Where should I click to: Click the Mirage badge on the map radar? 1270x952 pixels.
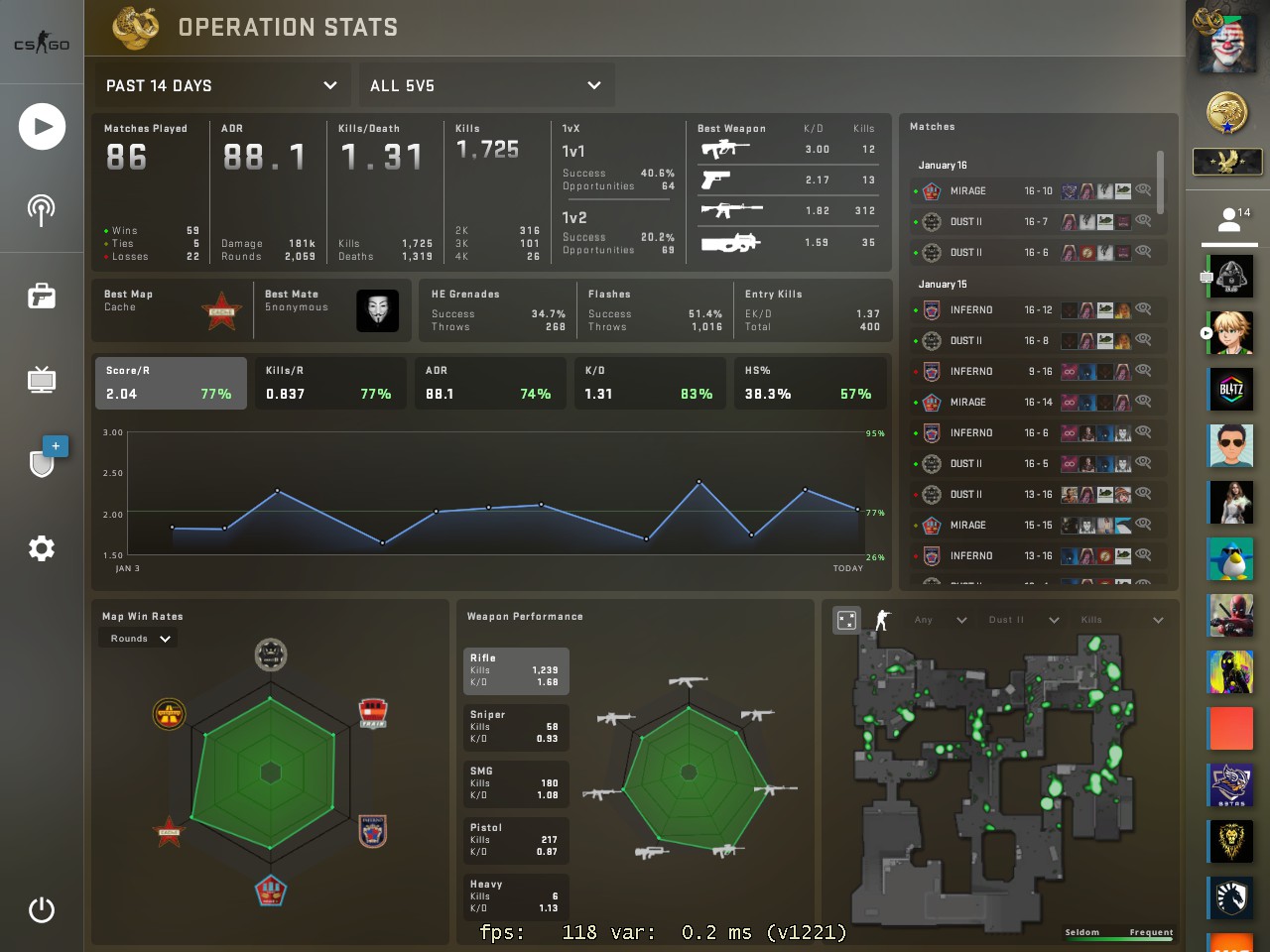[271, 891]
